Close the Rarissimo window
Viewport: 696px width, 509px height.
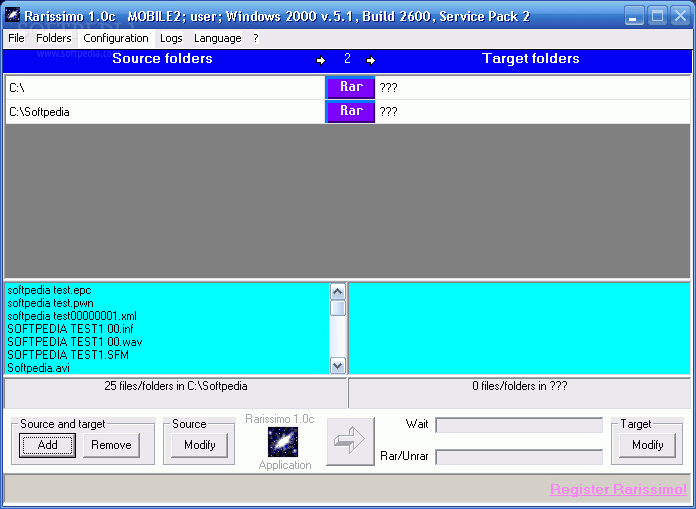(x=680, y=16)
